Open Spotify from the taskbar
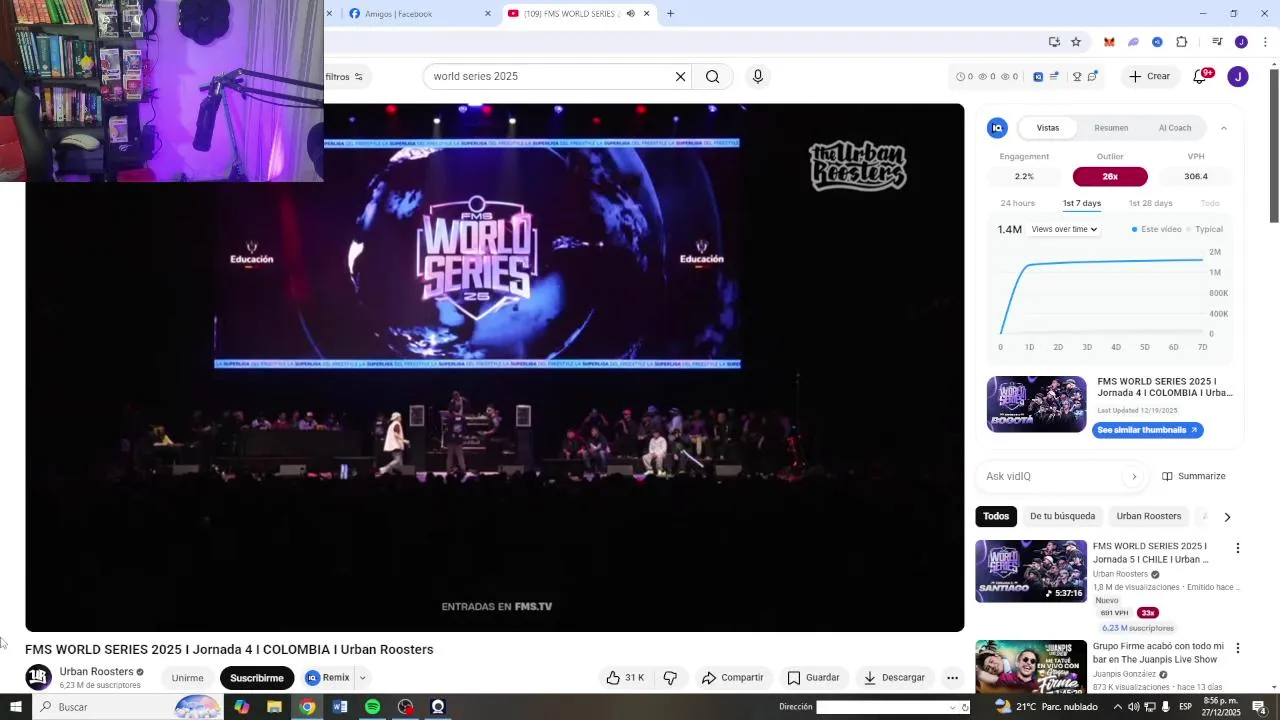Screen dimensions: 1280x720 [x=372, y=707]
